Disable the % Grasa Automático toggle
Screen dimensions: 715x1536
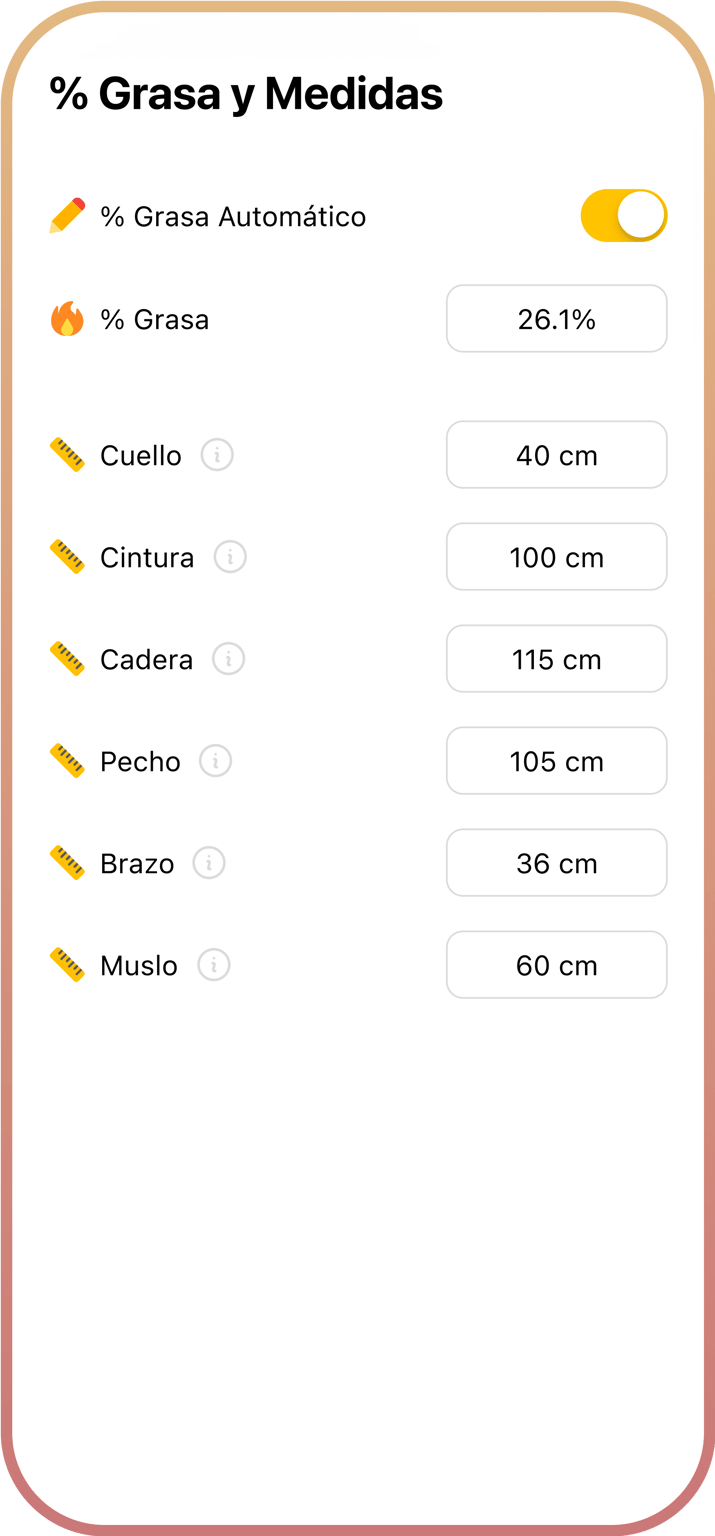(624, 215)
